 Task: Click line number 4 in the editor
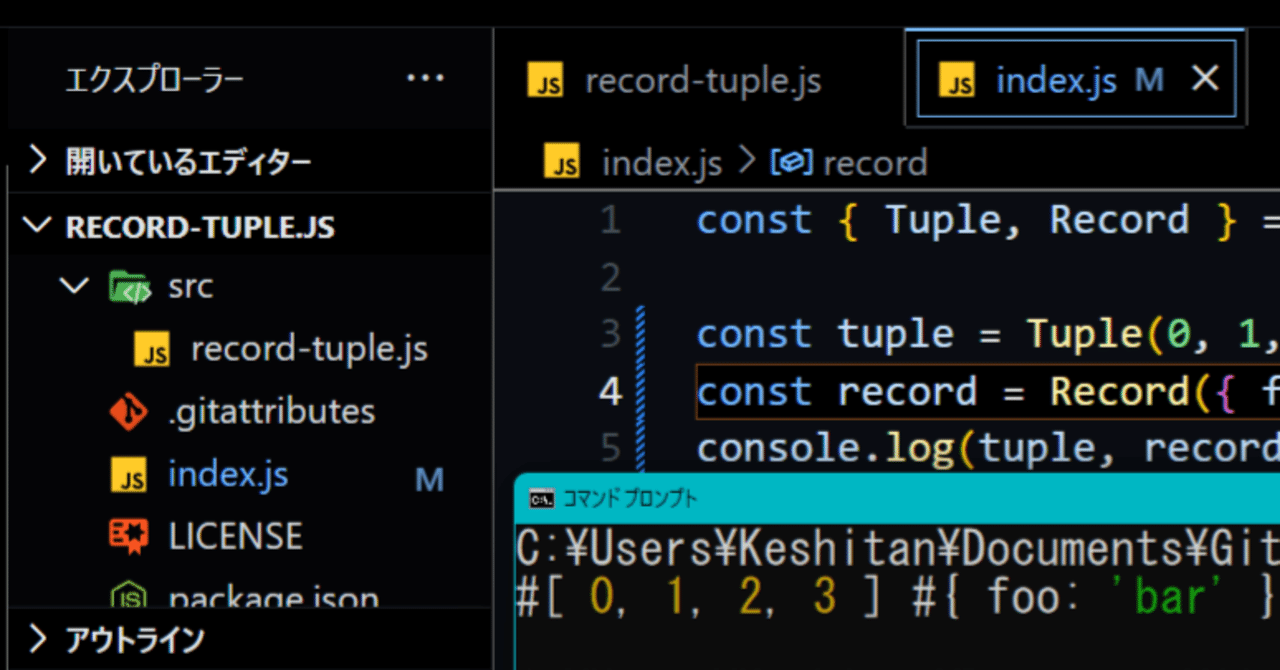point(610,392)
